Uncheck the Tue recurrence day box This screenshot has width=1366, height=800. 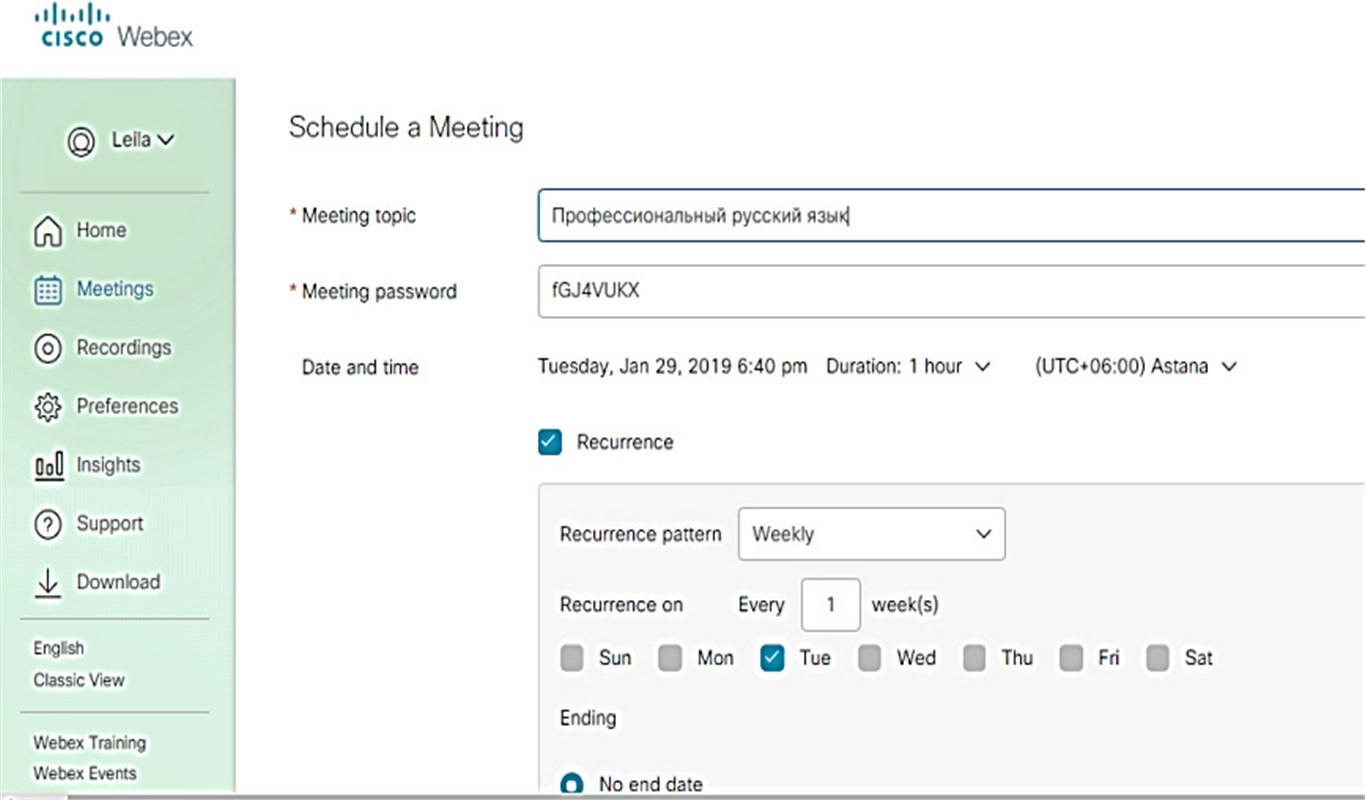(x=772, y=658)
